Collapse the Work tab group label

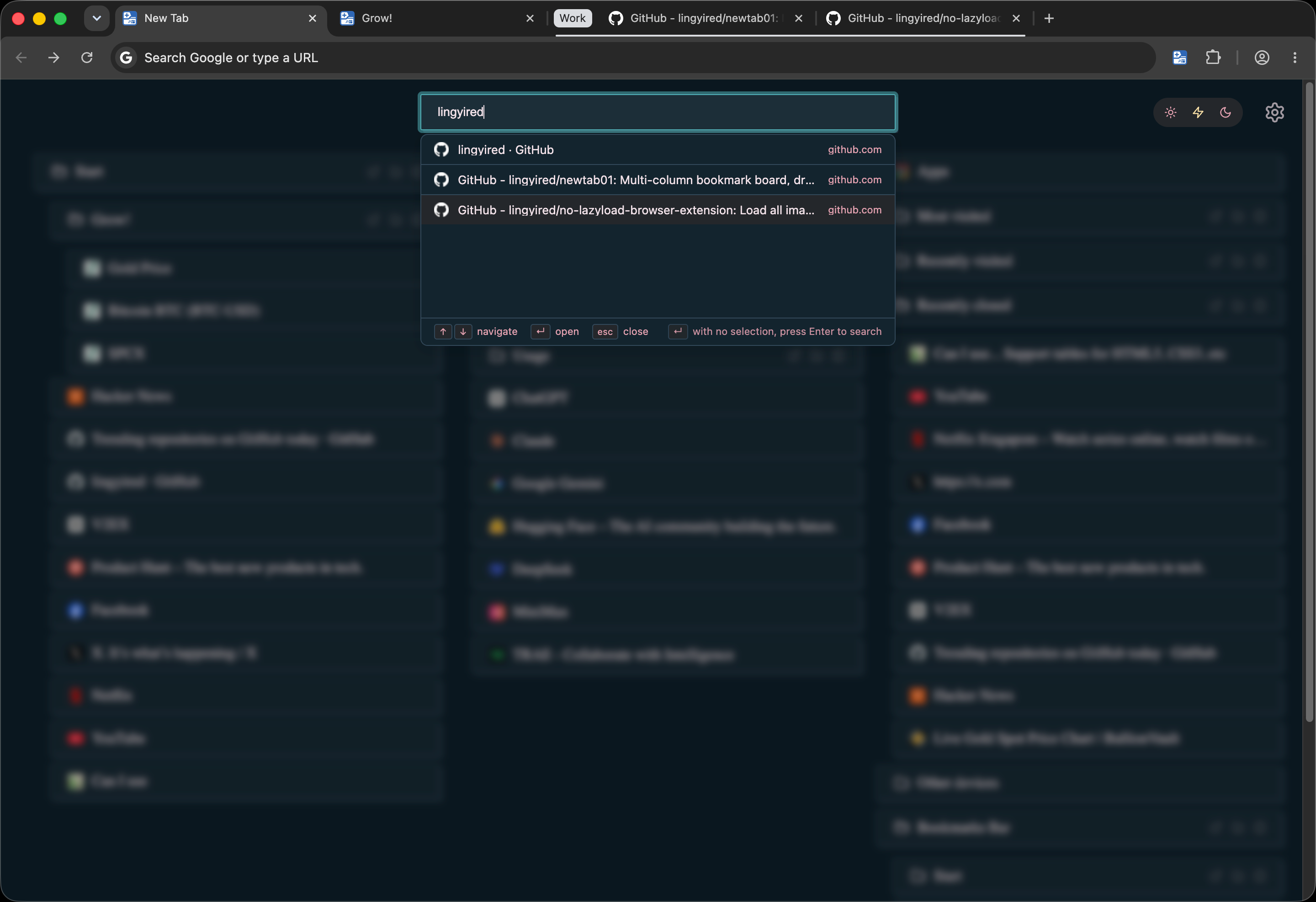point(573,18)
